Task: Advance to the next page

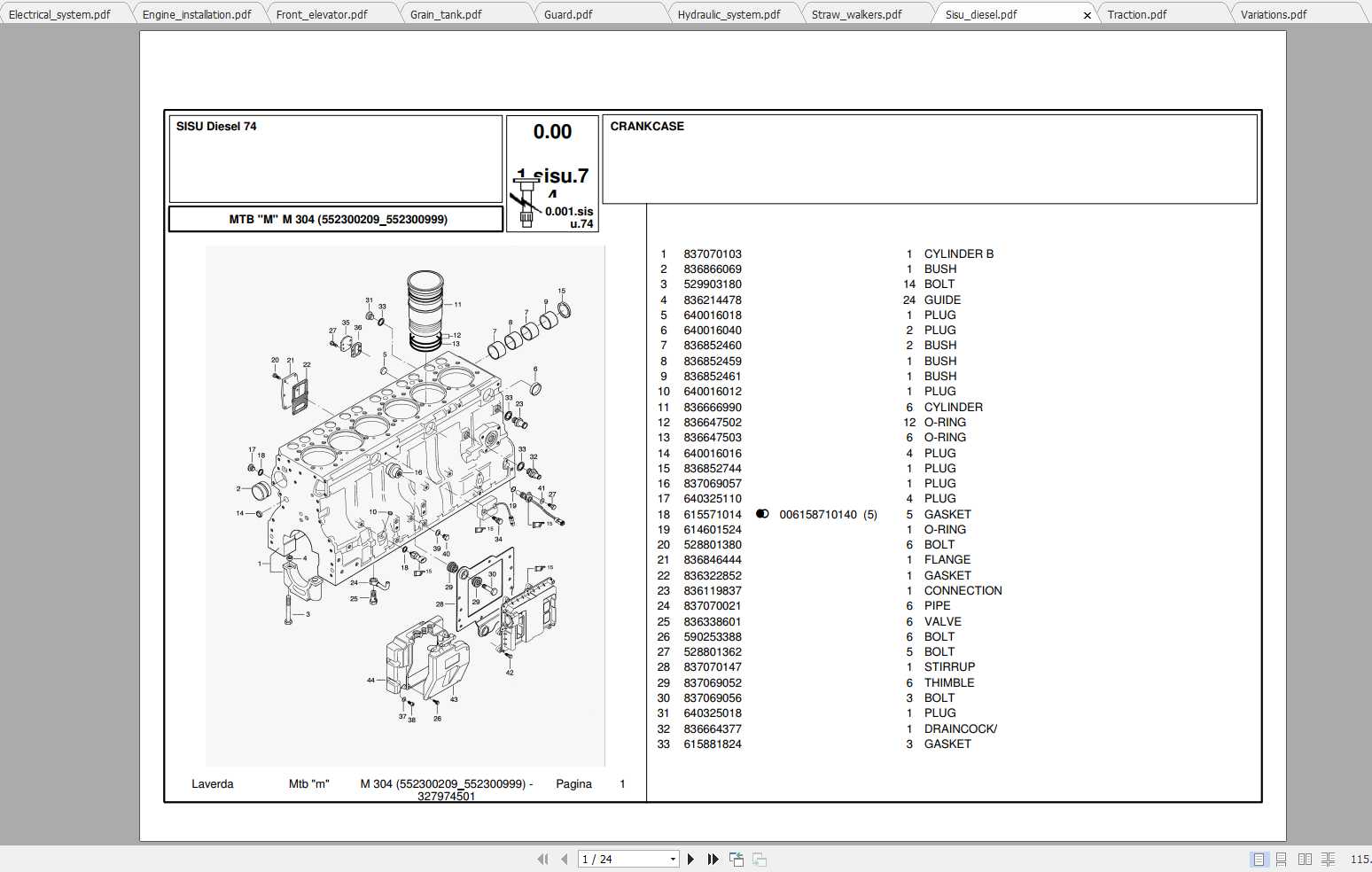Action: click(690, 859)
